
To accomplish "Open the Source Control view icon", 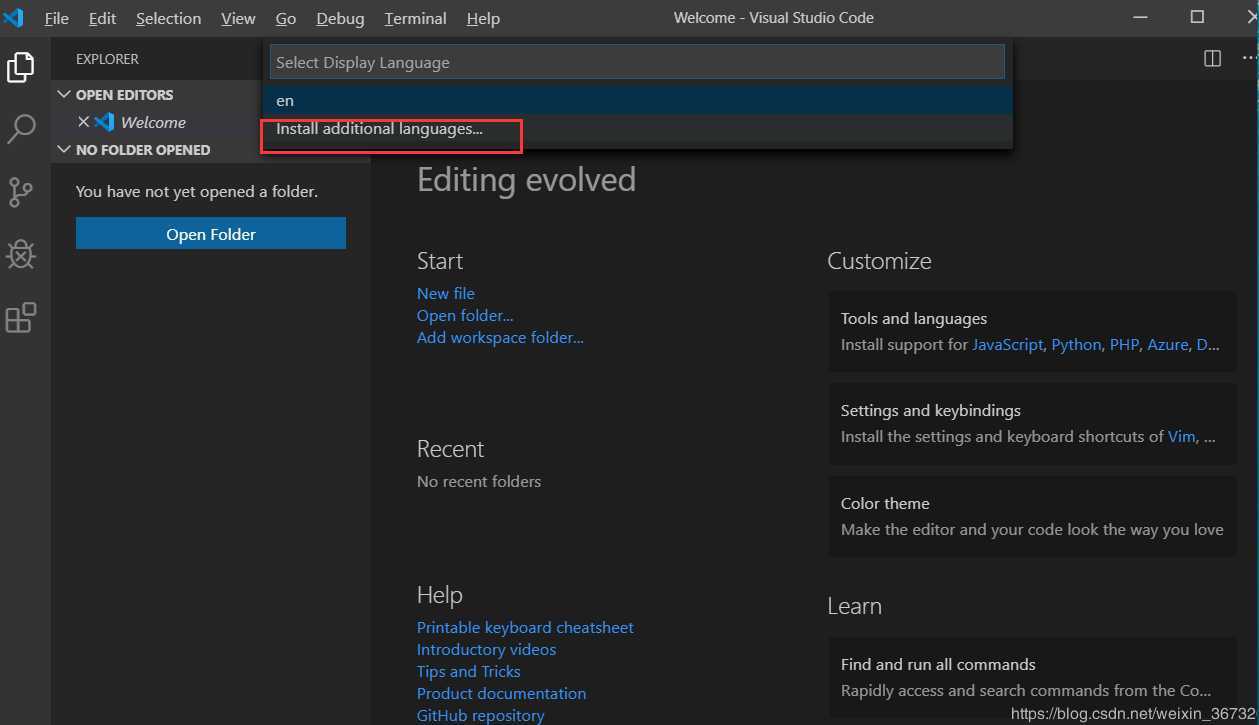I will point(21,192).
